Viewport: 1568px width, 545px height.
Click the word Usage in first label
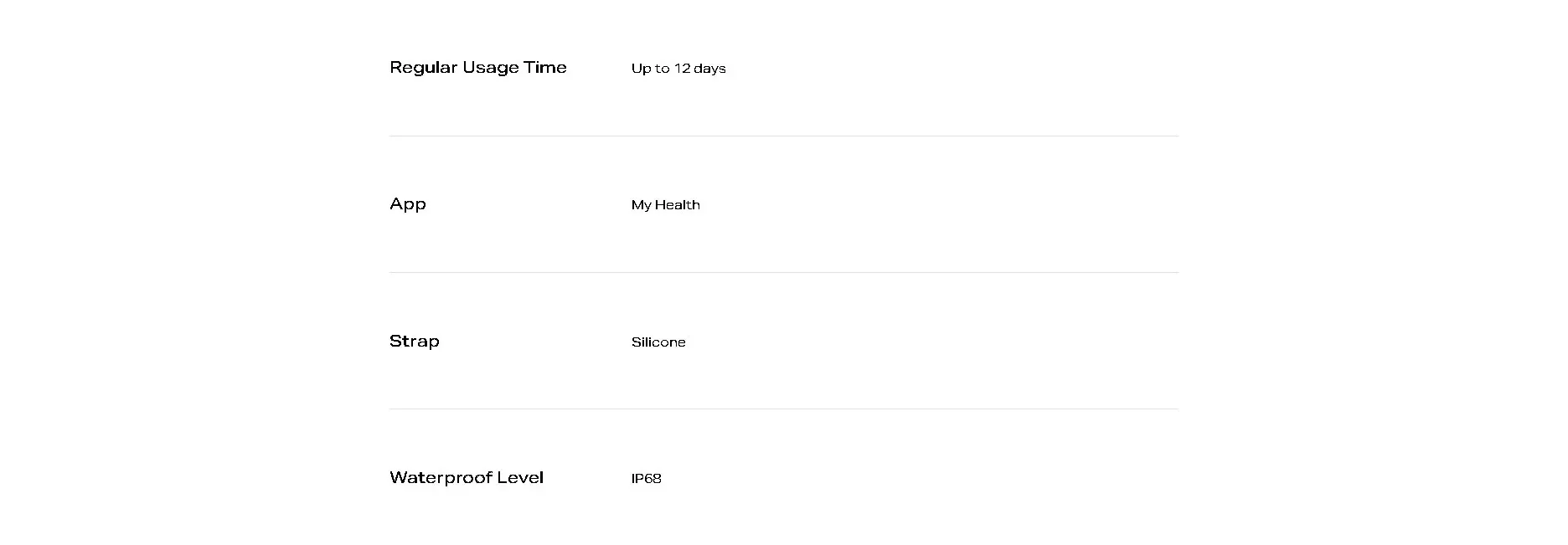point(490,68)
